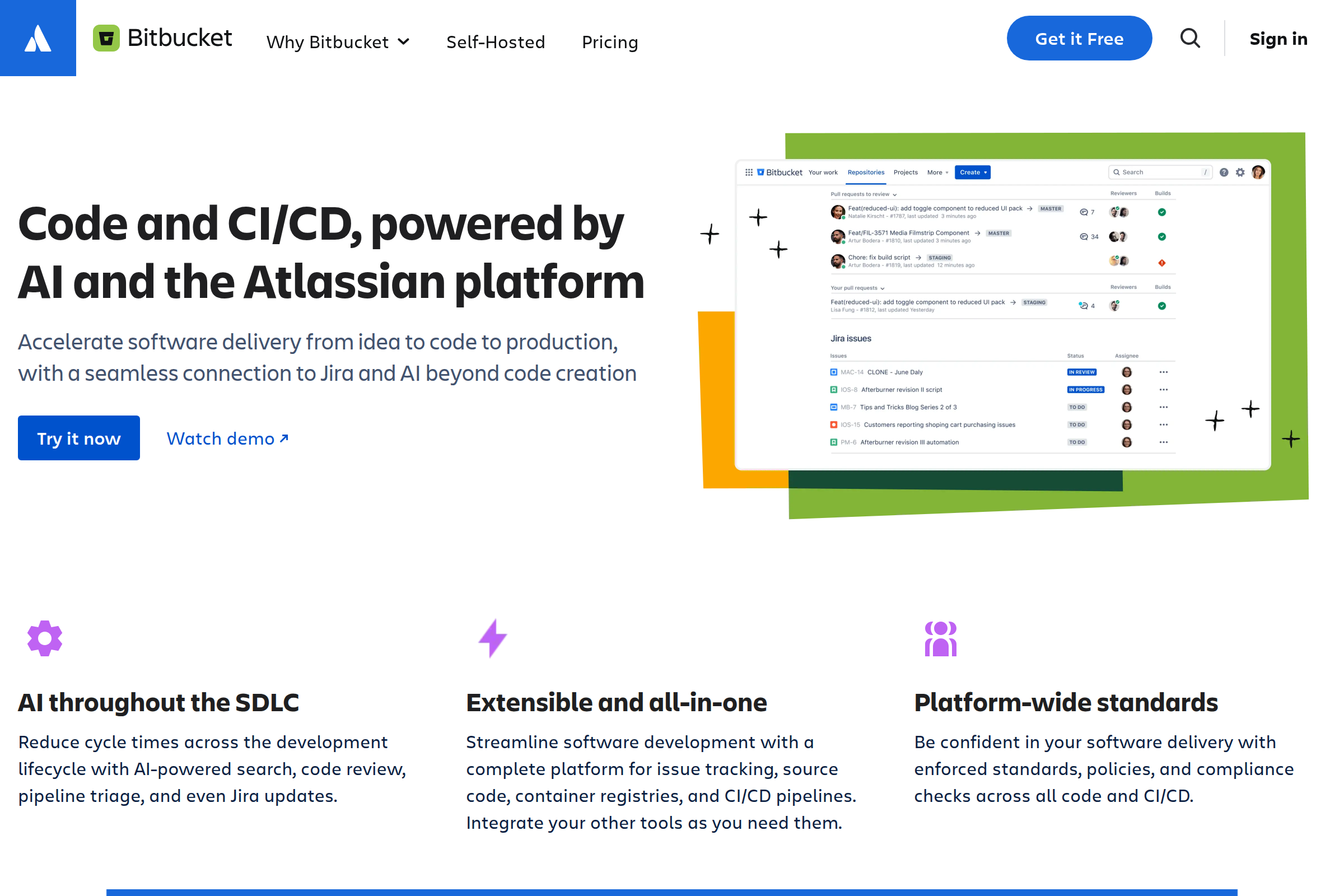Expand the Why Bitbucket dropdown menu
This screenshot has width=1344, height=896.
338,41
